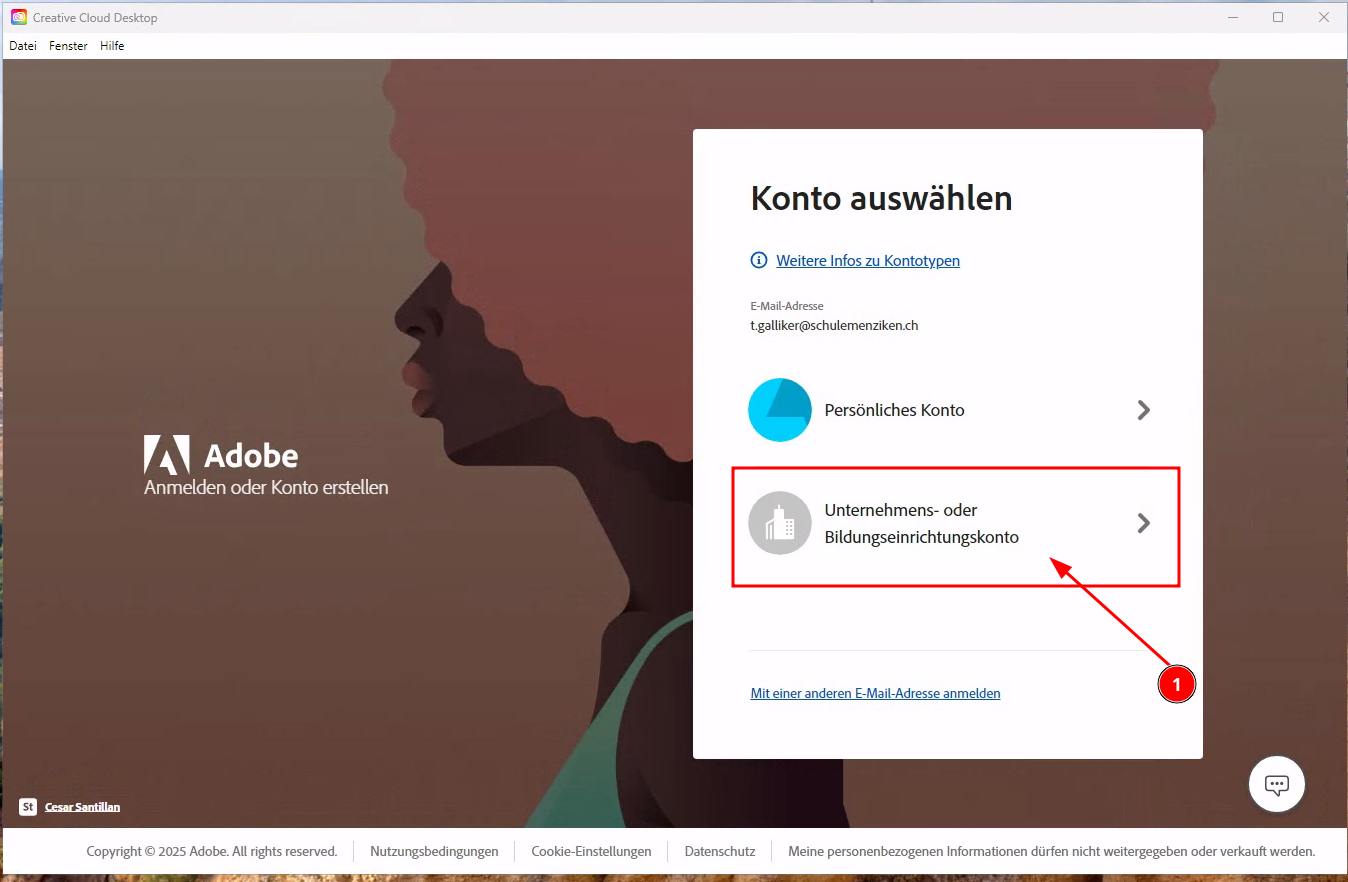Open the Datei menu
1348x882 pixels.
click(x=23, y=46)
